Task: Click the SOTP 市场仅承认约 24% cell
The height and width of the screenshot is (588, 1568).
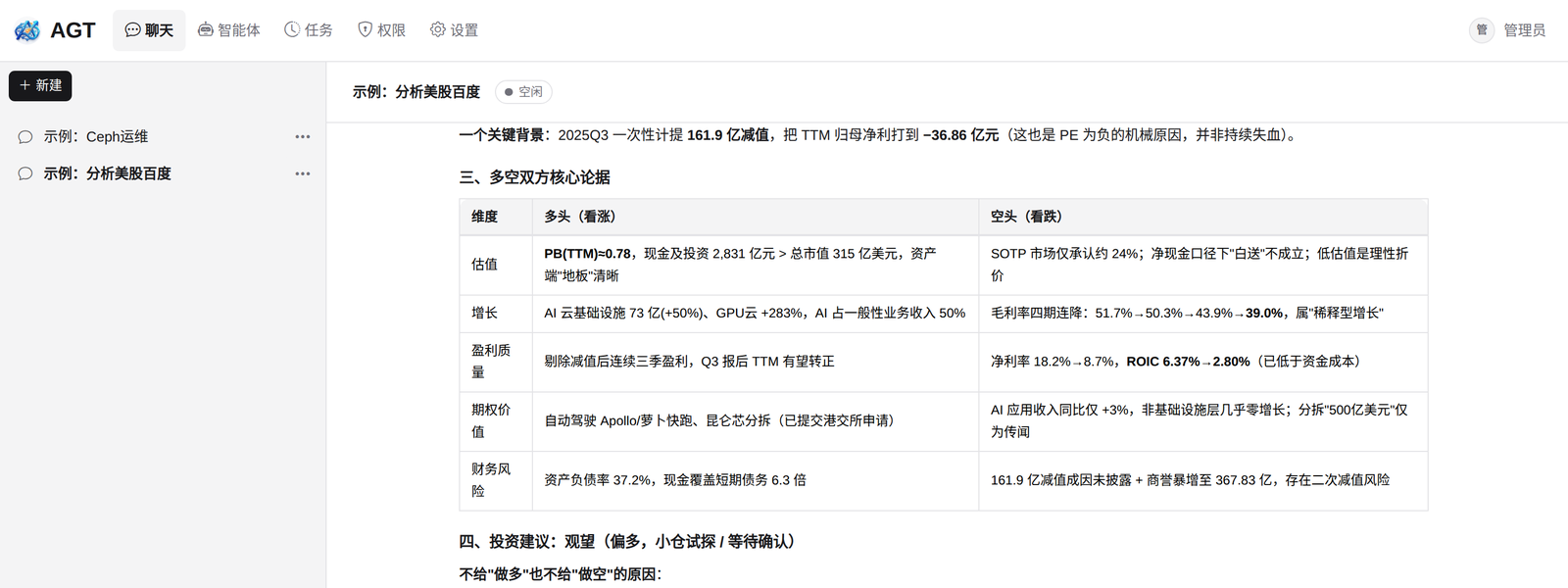Action: click(1203, 265)
